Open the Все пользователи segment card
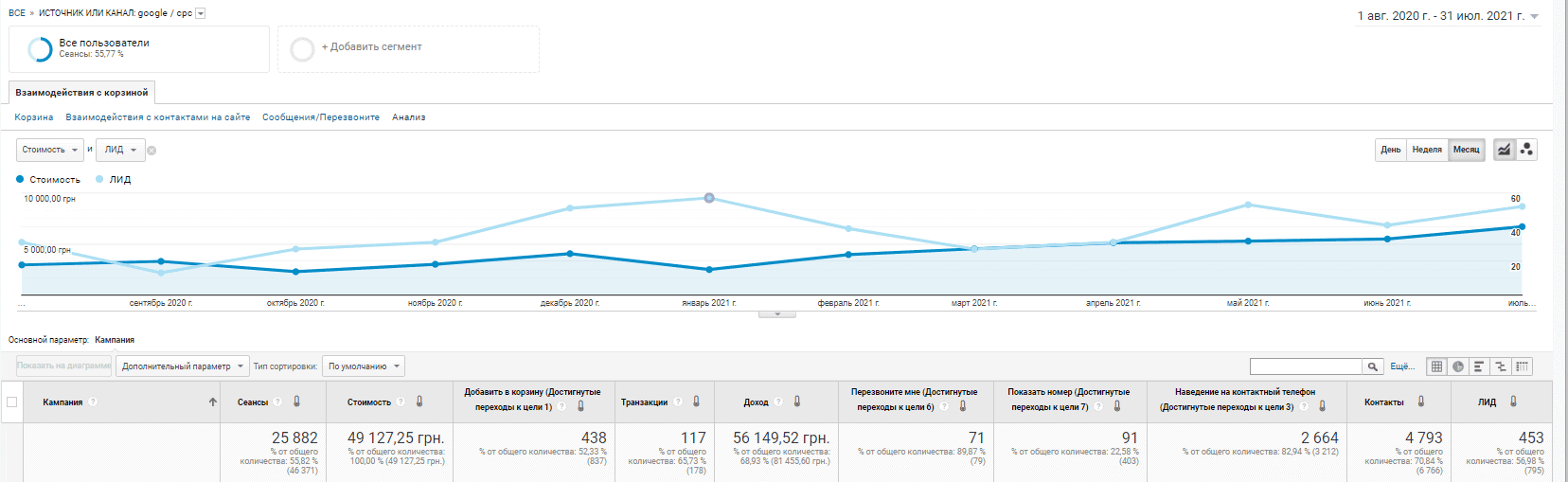 [139, 49]
